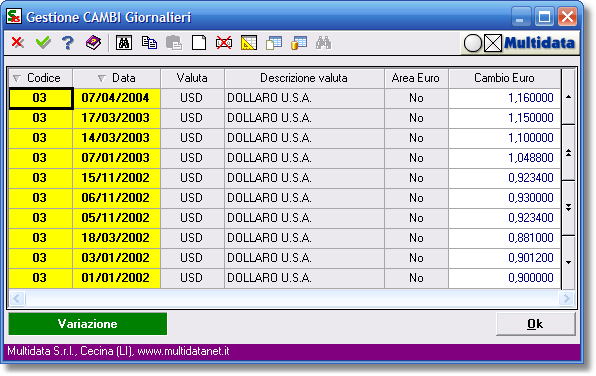Screen dimensions: 596x376
Task: Select date cell 05/11/2002
Action: point(116,218)
